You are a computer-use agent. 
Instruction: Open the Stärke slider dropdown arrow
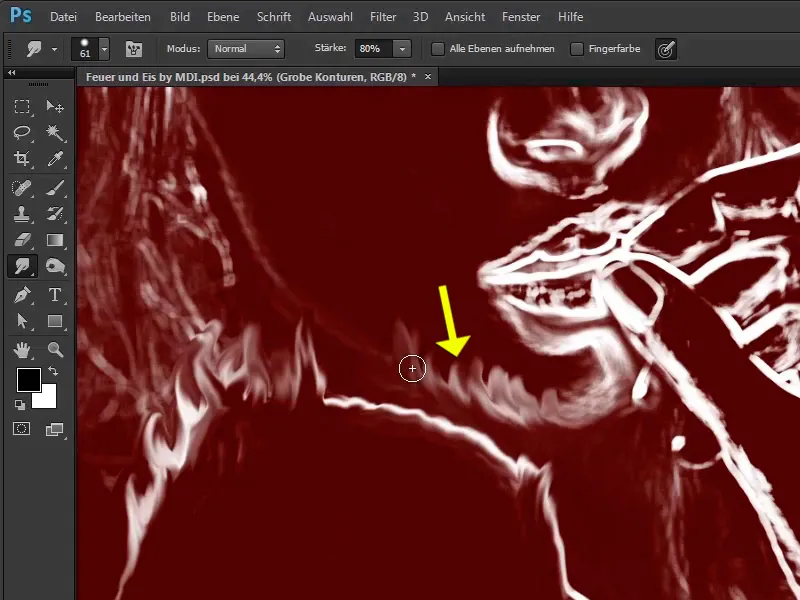402,49
